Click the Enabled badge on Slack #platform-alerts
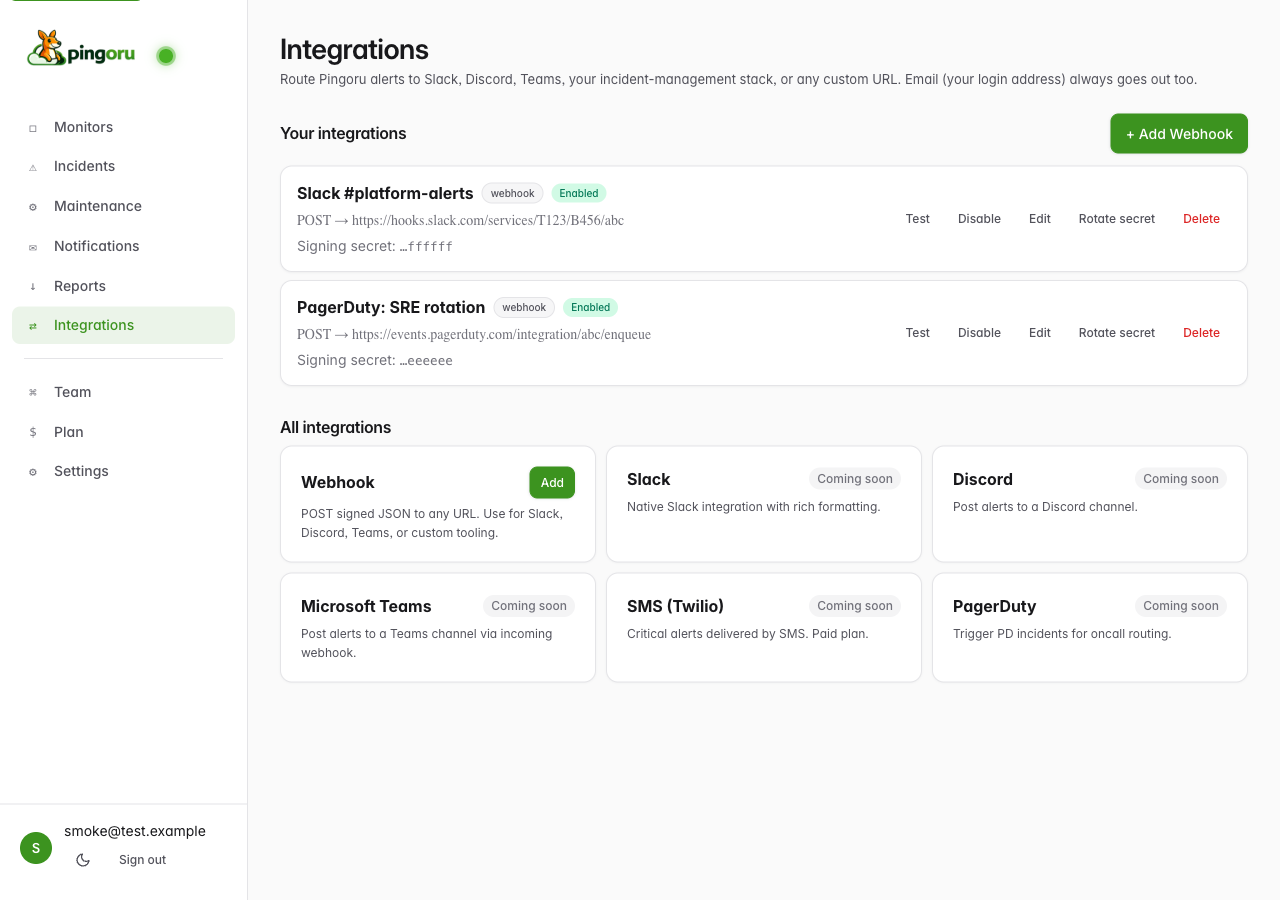Screen dimensions: 1280x900 point(578,193)
